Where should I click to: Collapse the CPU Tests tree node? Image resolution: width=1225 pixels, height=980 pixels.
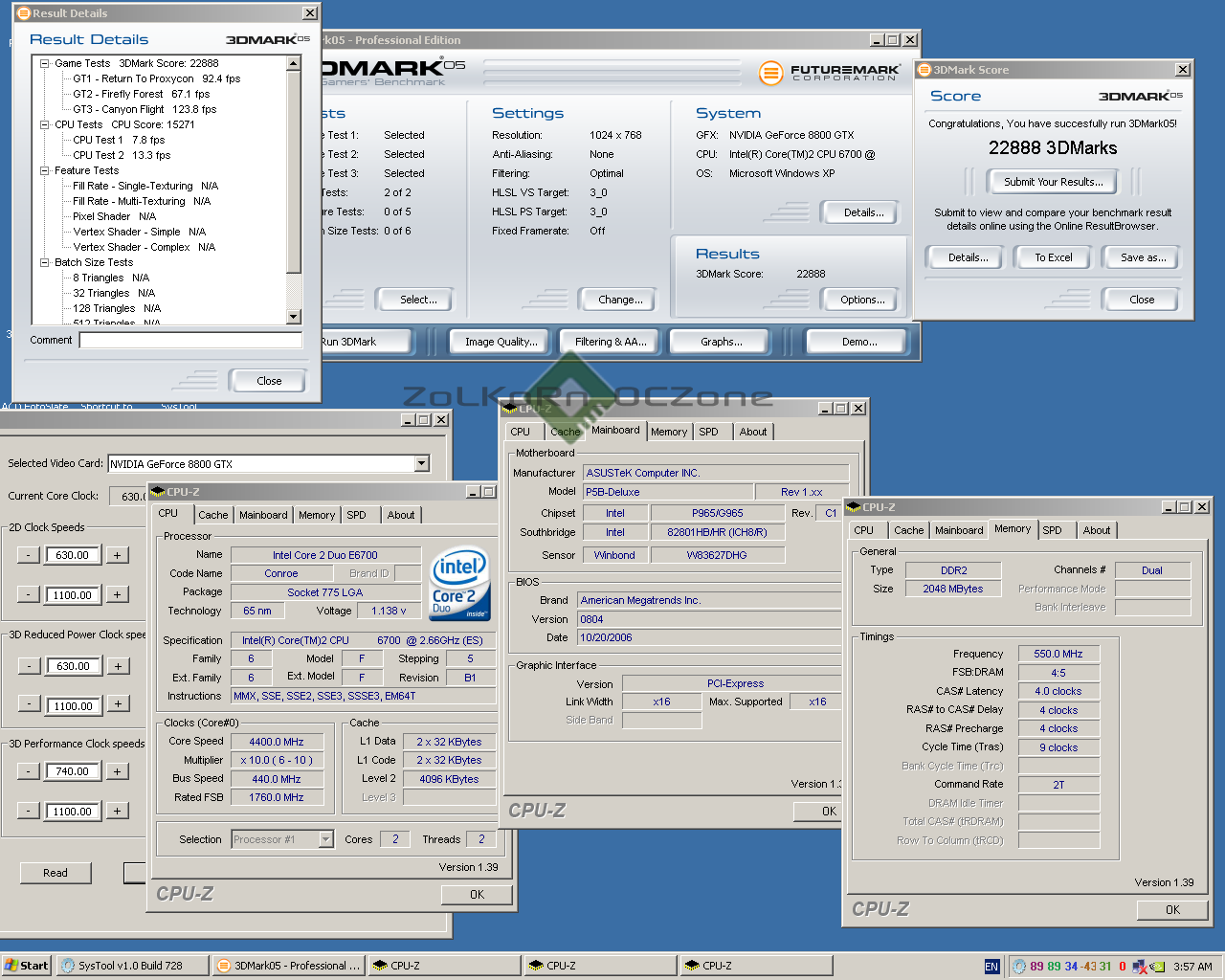point(44,124)
